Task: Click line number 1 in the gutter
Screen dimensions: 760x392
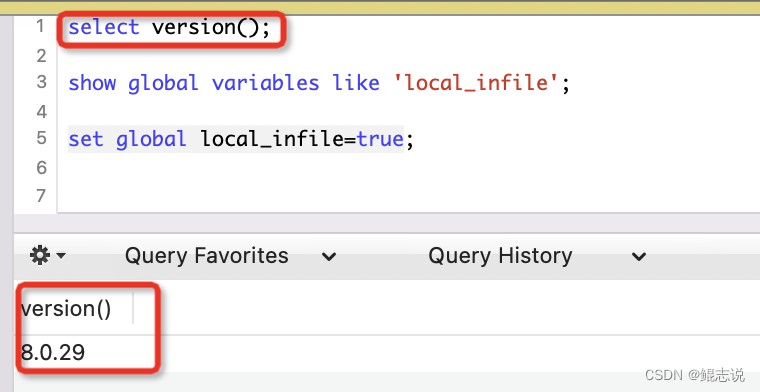Action: (40, 26)
